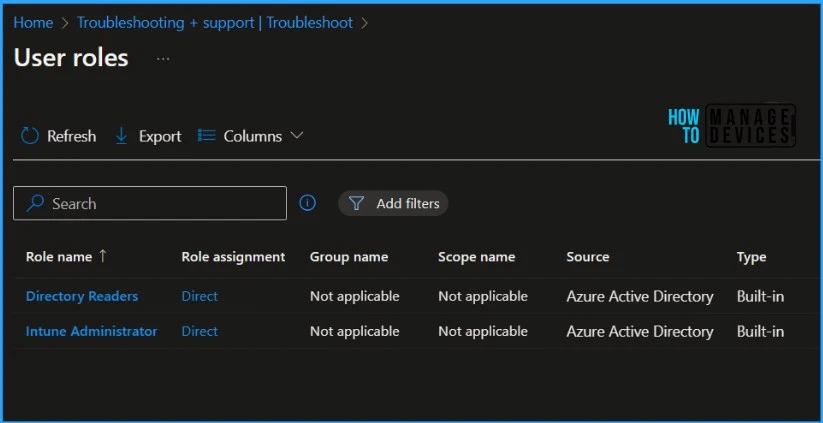Click the Refresh circular arrow icon
Viewport: 823px width, 423px height.
point(30,136)
